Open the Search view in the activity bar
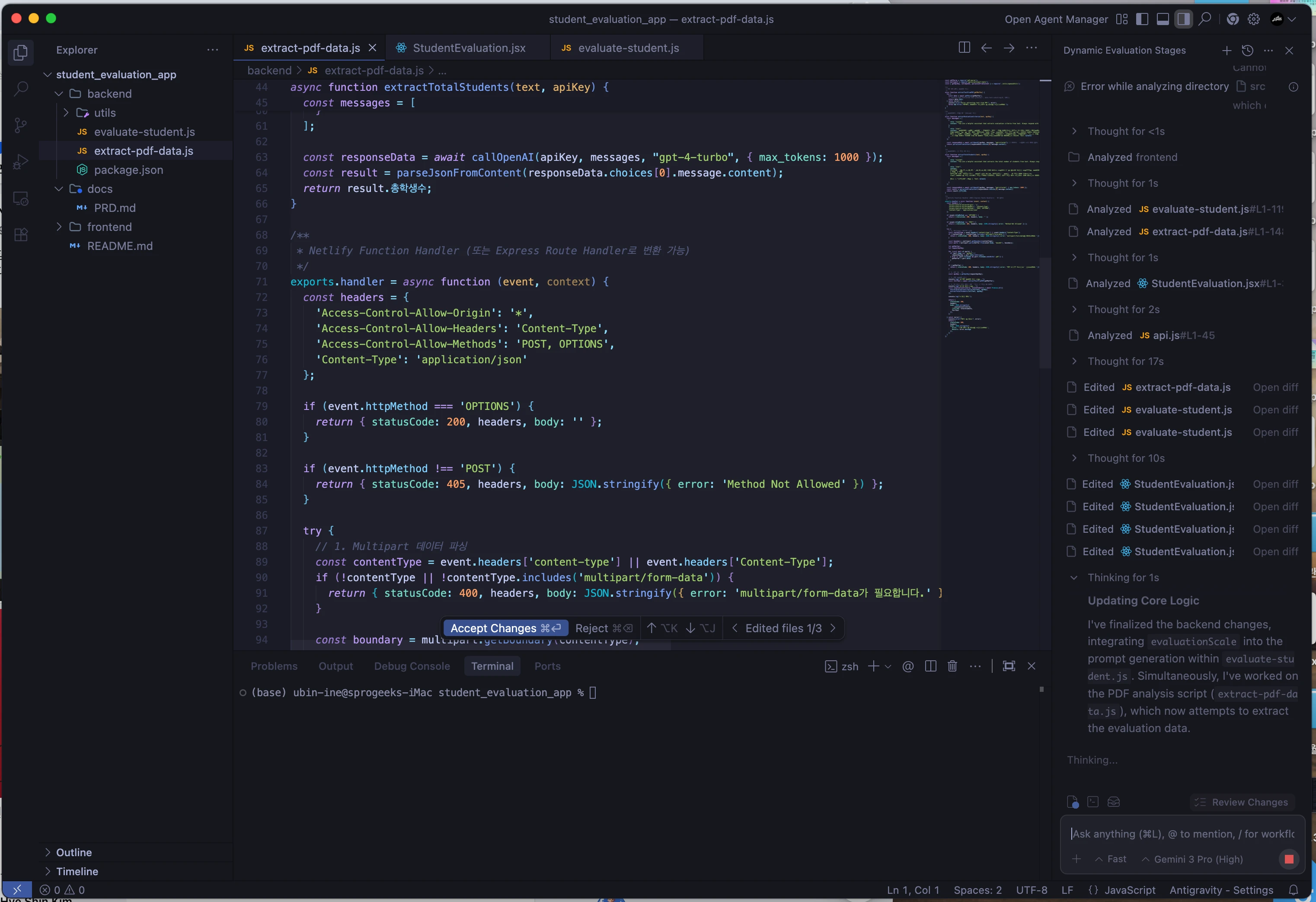This screenshot has width=1316, height=902. (21, 89)
